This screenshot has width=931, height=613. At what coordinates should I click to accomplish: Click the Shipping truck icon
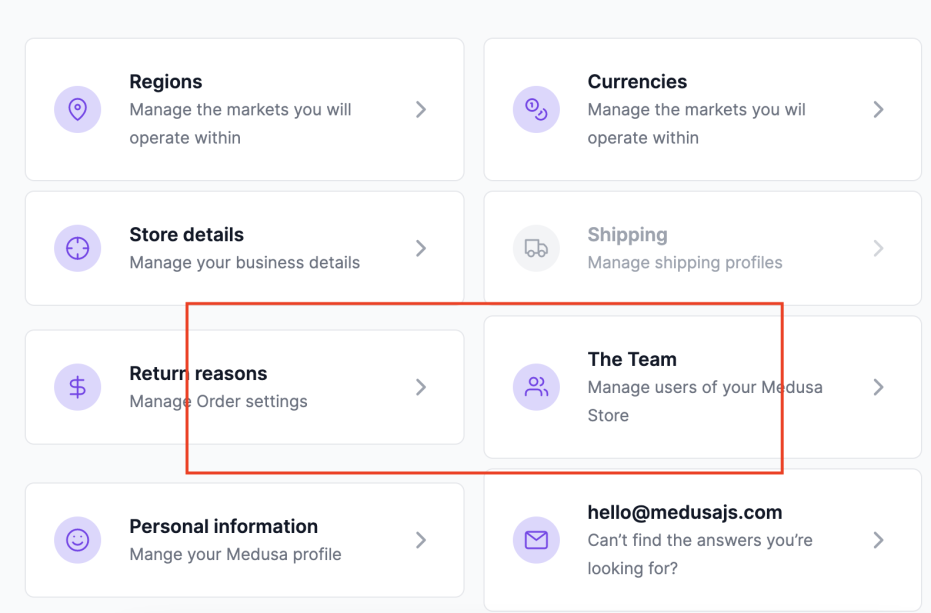[x=536, y=248]
